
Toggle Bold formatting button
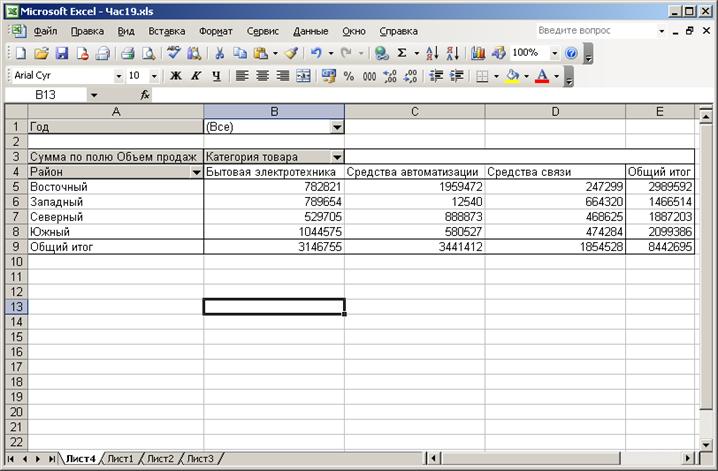[x=176, y=76]
